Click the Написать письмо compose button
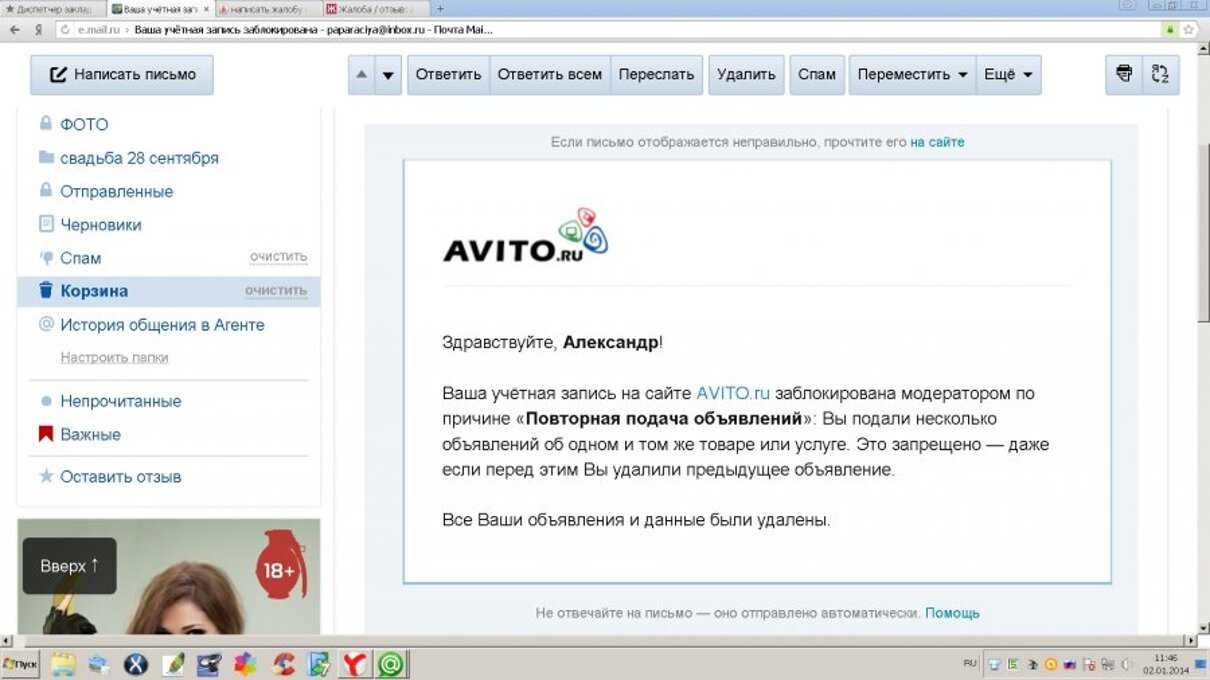The image size is (1210, 680). pyautogui.click(x=122, y=75)
